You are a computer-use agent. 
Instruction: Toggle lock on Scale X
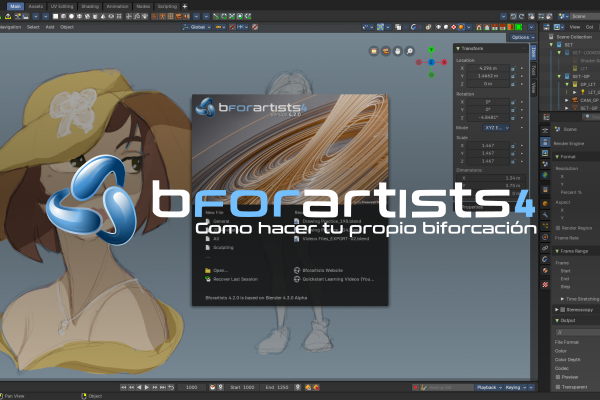coord(514,145)
